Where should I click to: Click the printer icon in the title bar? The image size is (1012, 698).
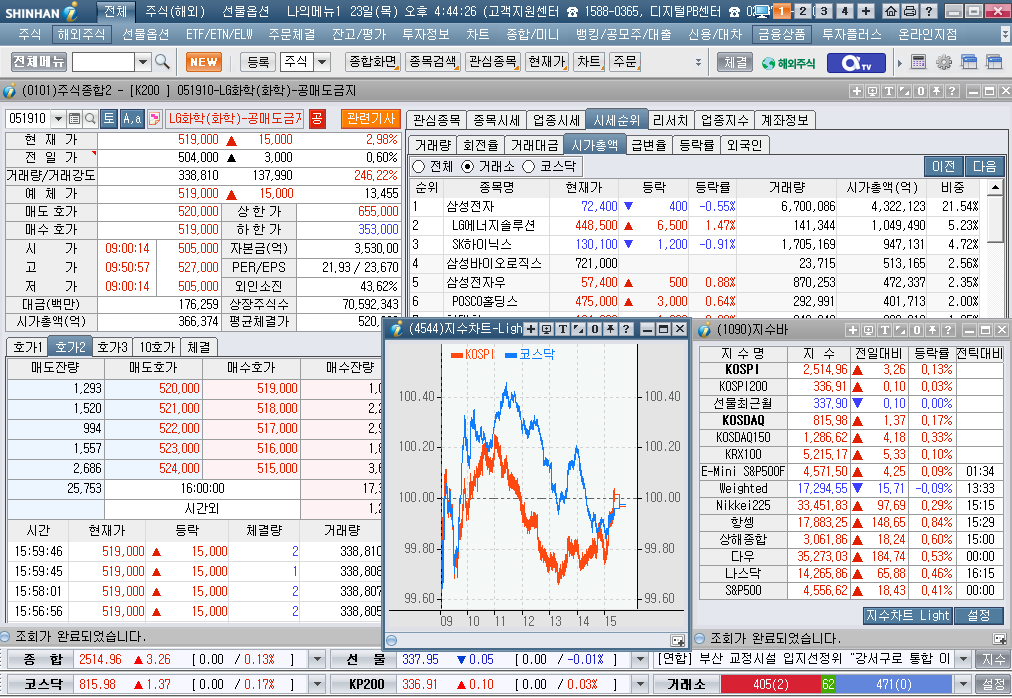coord(909,11)
